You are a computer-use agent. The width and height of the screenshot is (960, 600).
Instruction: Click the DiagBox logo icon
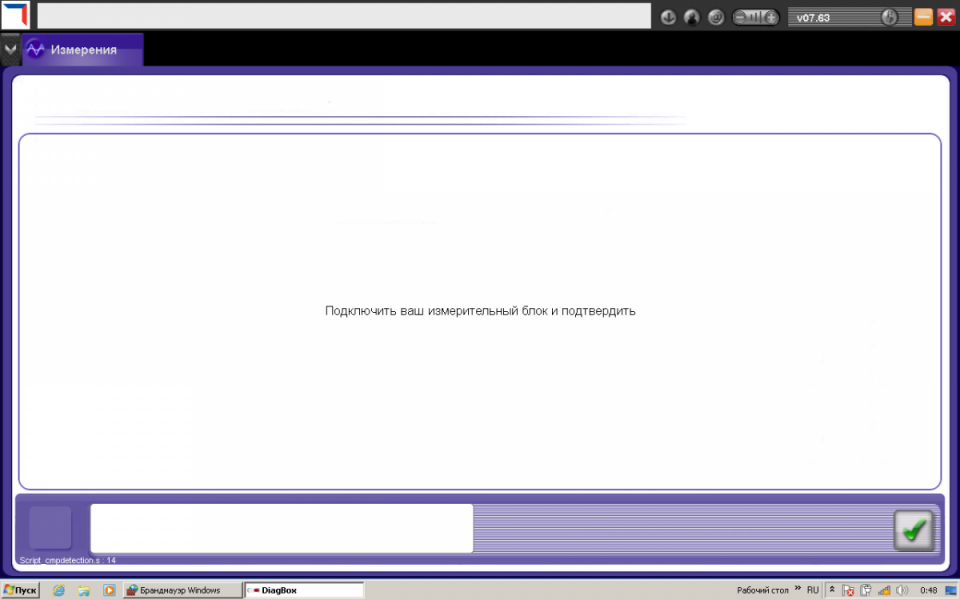tap(16, 15)
